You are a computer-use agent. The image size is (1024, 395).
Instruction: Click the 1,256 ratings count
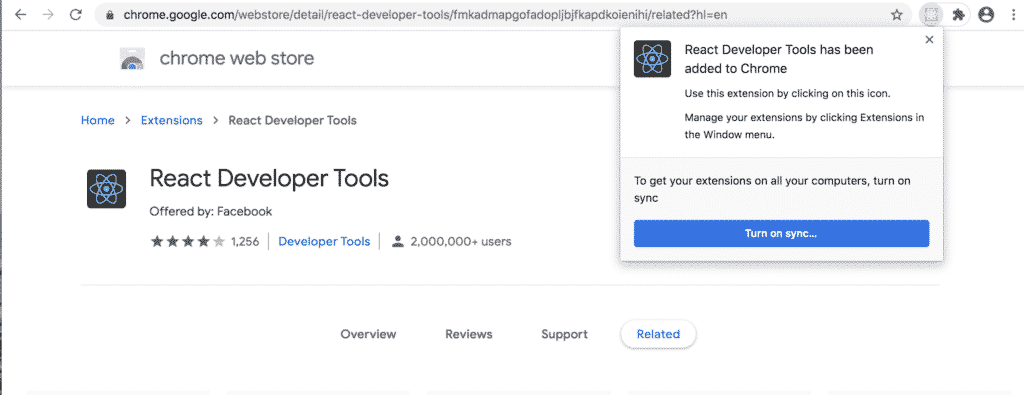(245, 242)
